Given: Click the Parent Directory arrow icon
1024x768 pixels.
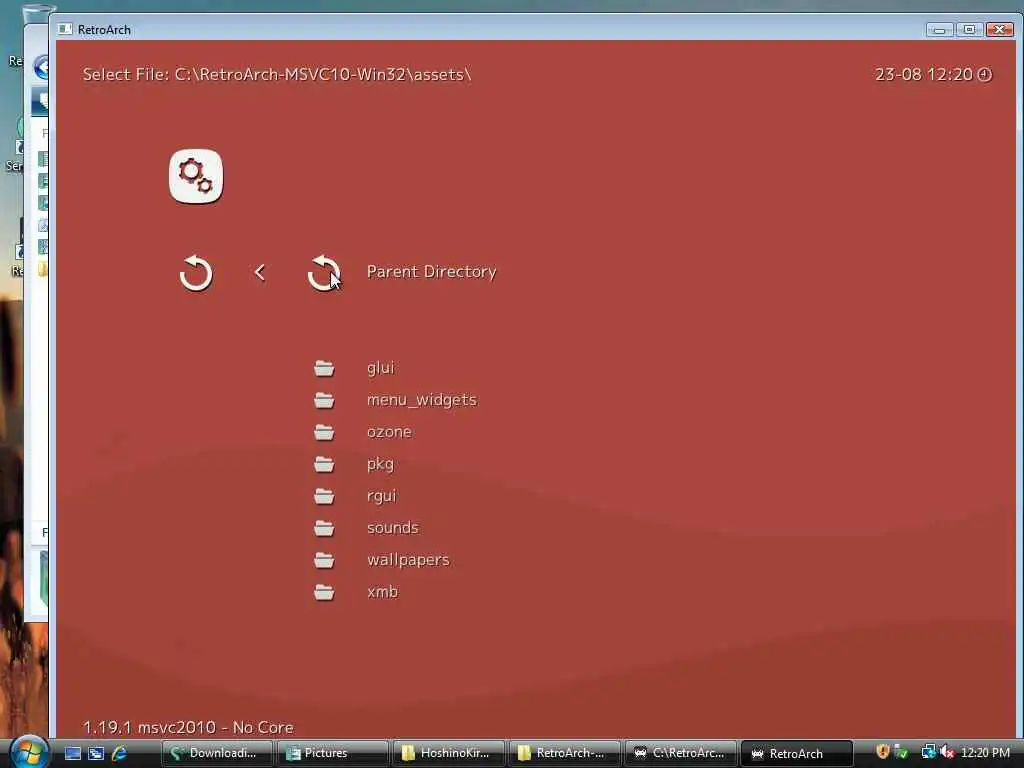Looking at the screenshot, I should (x=324, y=272).
